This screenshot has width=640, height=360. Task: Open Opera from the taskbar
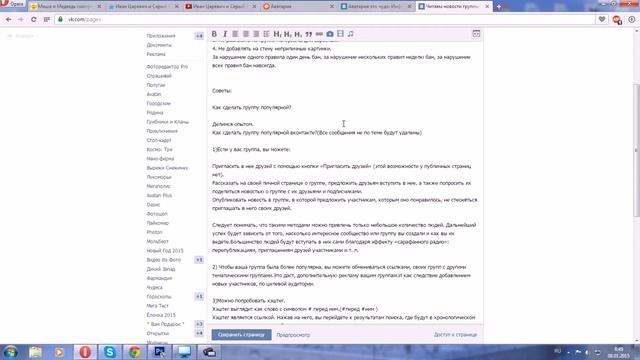[85, 352]
